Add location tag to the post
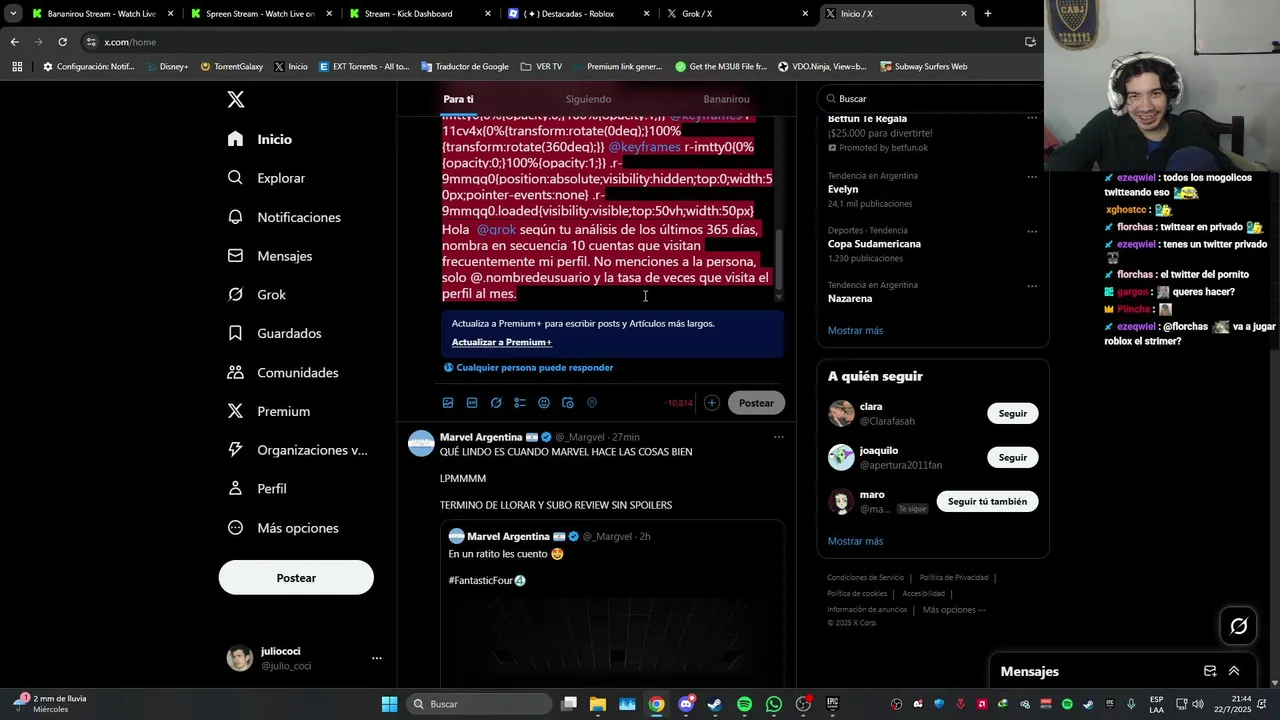 tap(592, 403)
